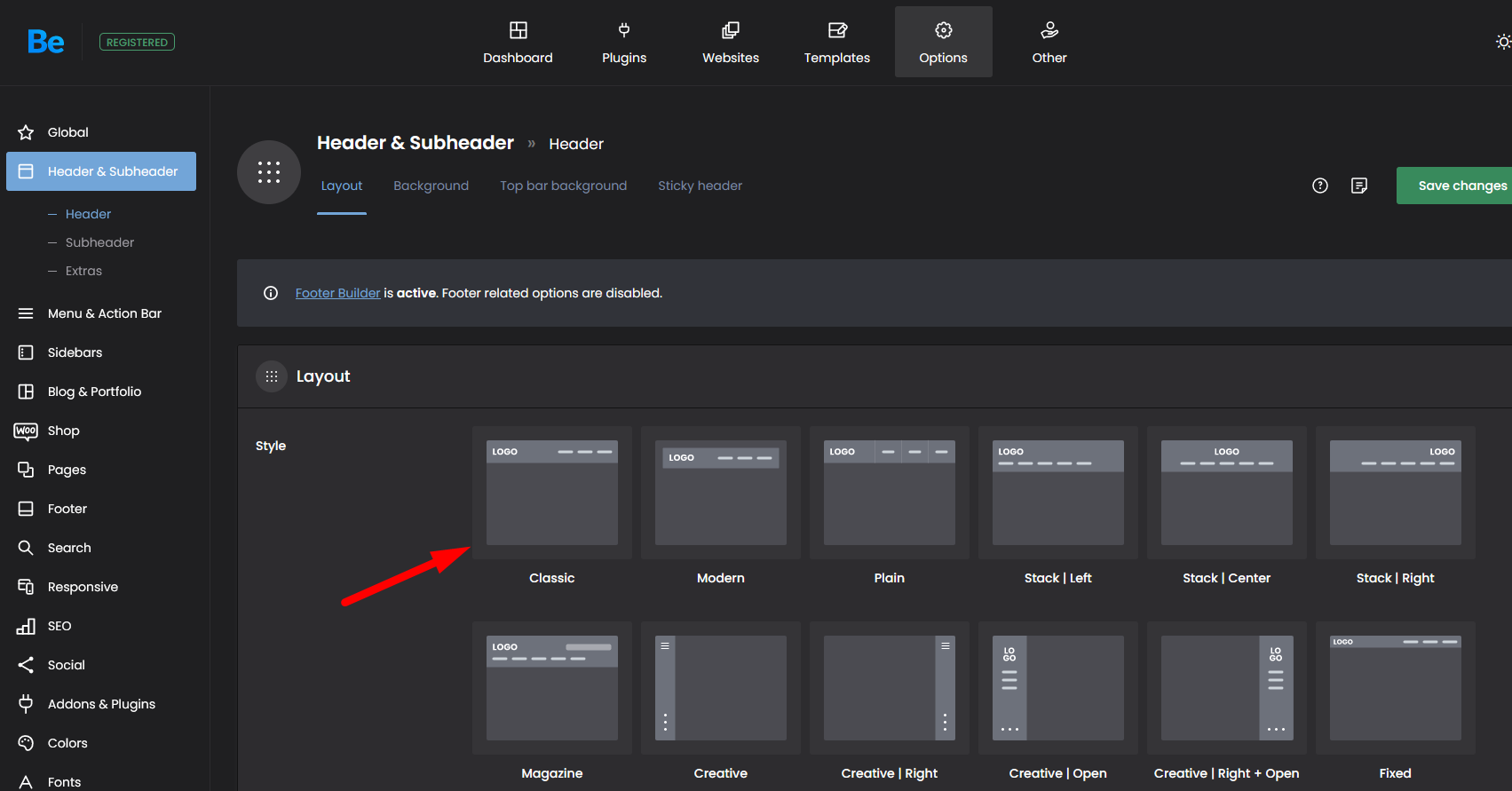This screenshot has width=1512, height=791.
Task: Open Menu & Action Bar settings
Action: [101, 313]
